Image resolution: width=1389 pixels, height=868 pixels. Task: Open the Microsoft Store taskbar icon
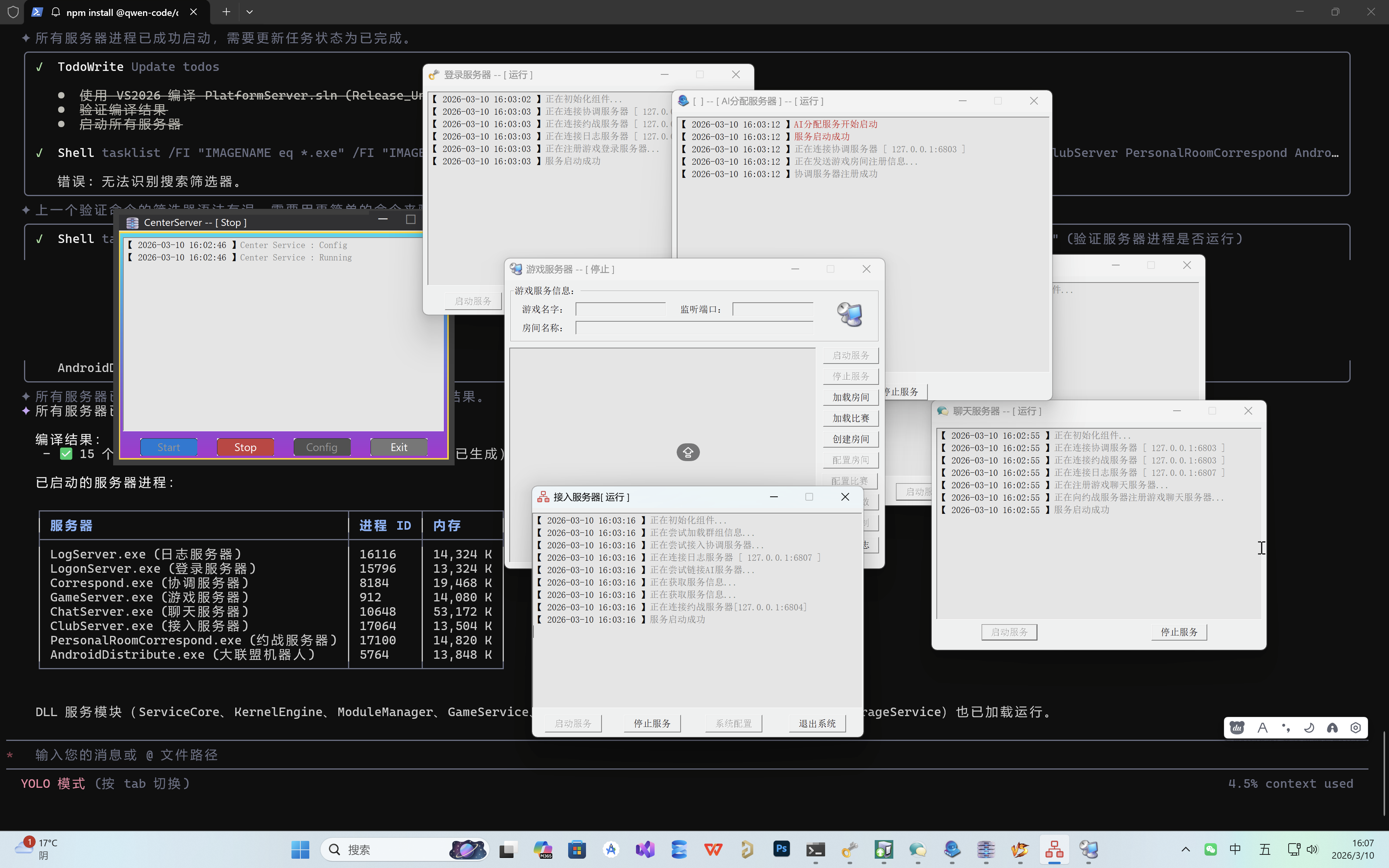click(577, 849)
